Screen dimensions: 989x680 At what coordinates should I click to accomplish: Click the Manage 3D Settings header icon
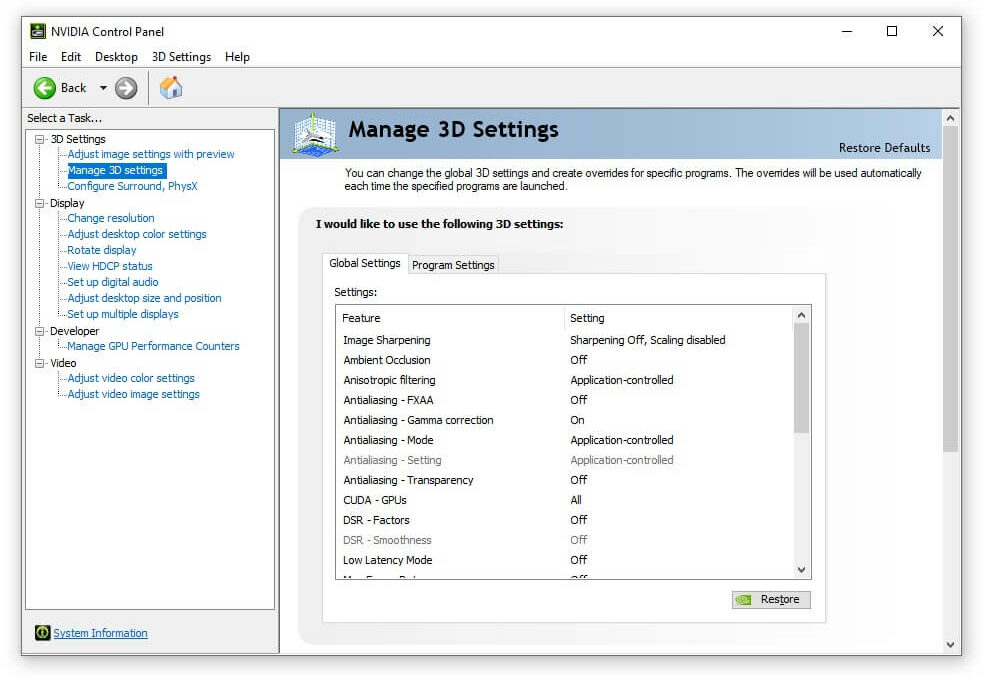315,134
